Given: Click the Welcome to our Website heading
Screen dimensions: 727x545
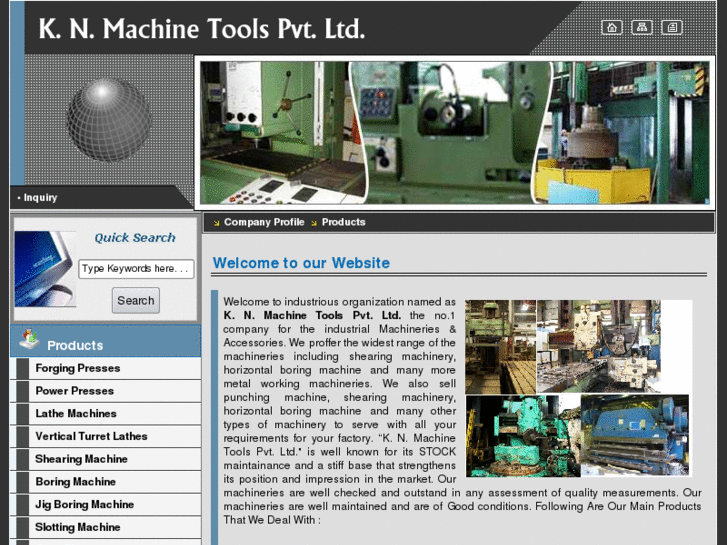Looking at the screenshot, I should click(301, 263).
